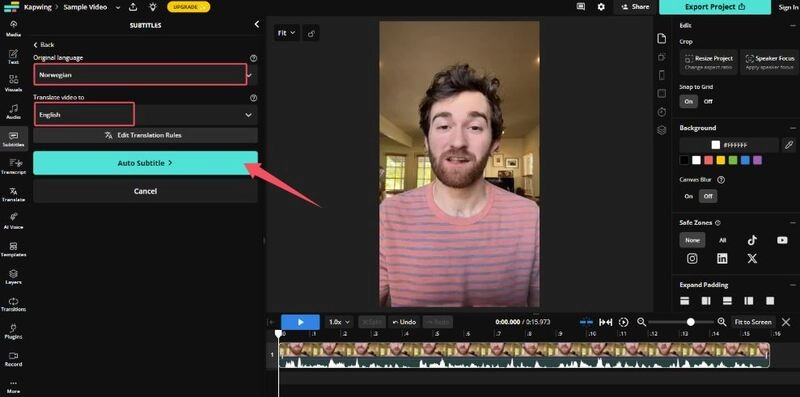Click Cancel in Subtitles panel
The width and height of the screenshot is (800, 397).
pyautogui.click(x=145, y=191)
